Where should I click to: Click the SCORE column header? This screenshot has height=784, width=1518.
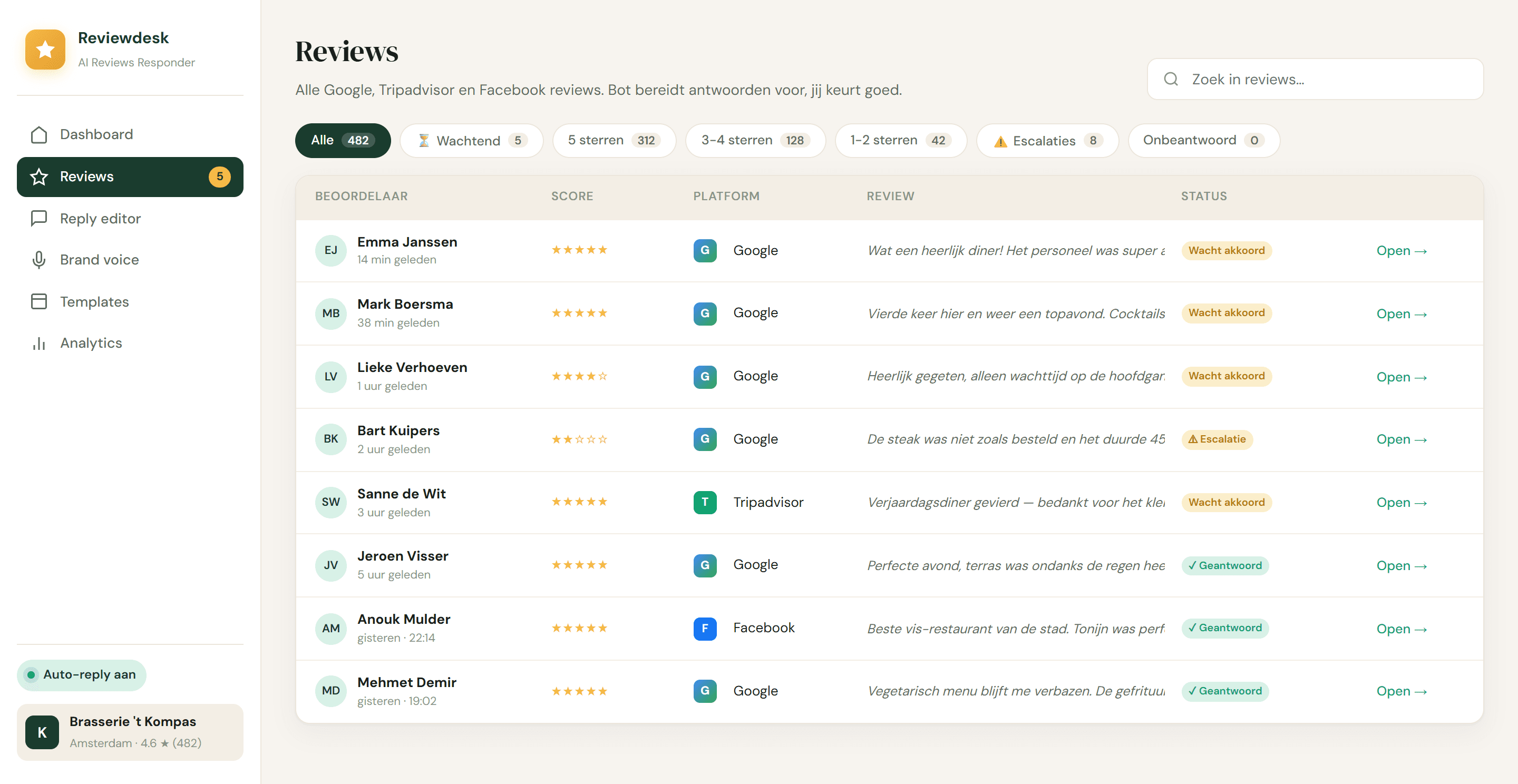coord(571,196)
